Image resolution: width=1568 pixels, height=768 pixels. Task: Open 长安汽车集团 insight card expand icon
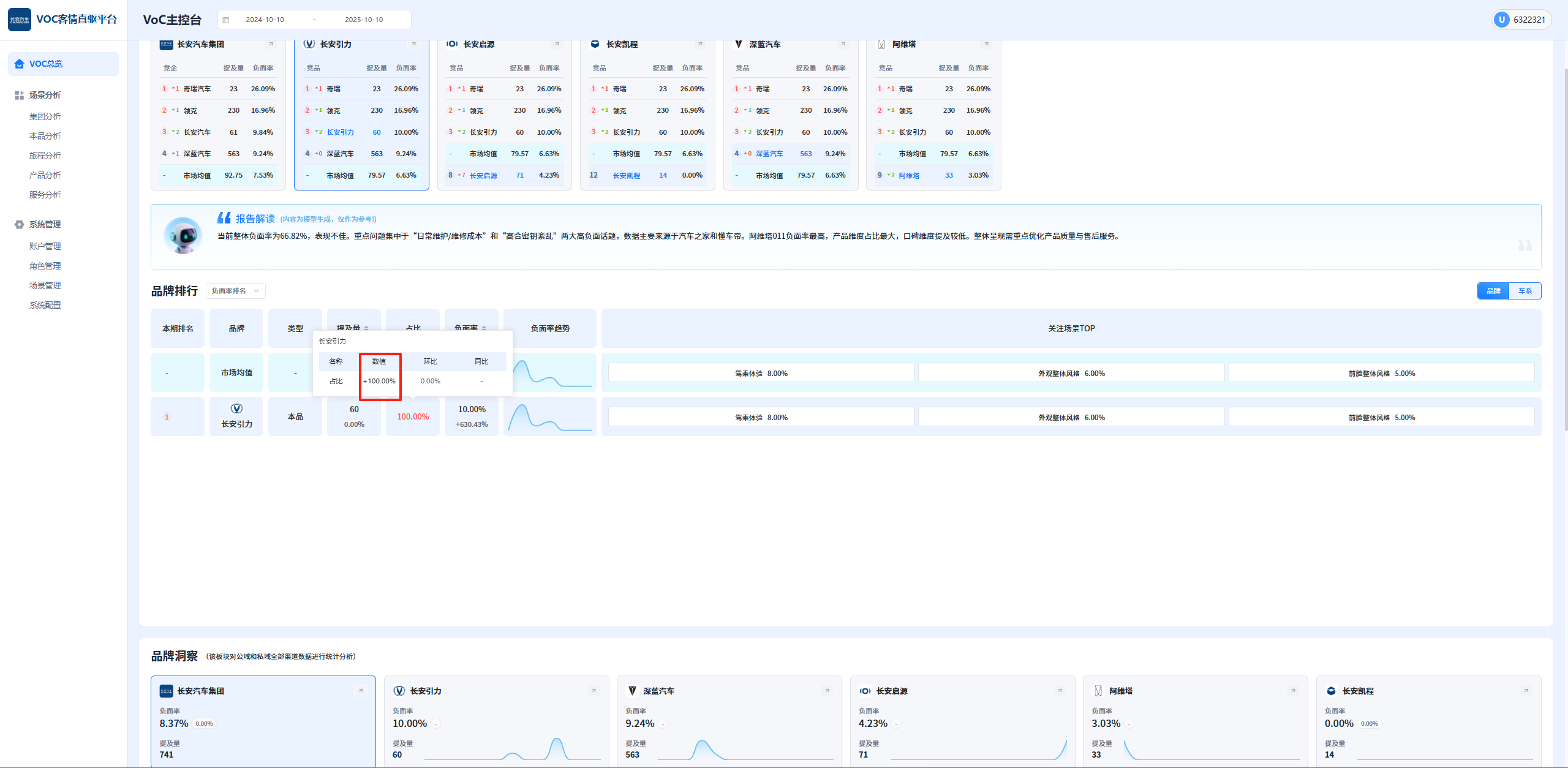point(361,691)
